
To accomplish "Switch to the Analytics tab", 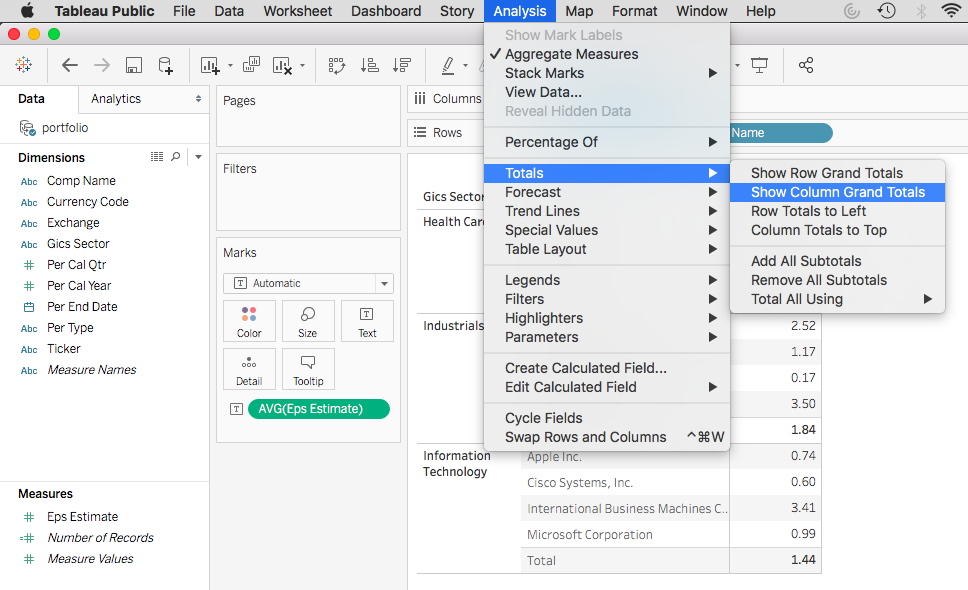I will 116,99.
